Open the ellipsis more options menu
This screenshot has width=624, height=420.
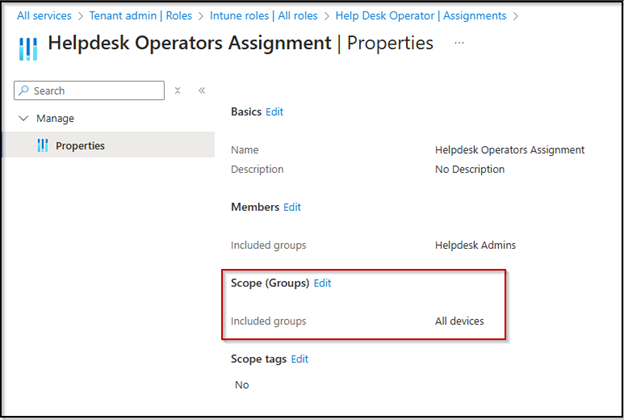point(459,43)
